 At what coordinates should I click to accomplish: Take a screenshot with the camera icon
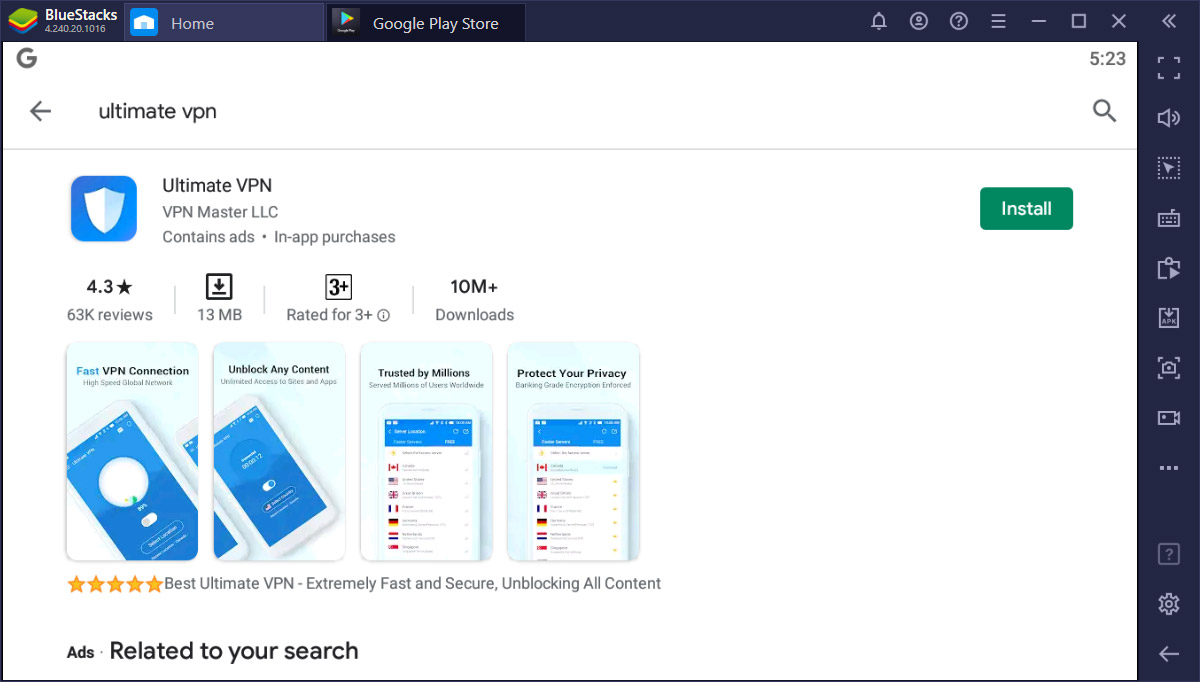[1168, 368]
